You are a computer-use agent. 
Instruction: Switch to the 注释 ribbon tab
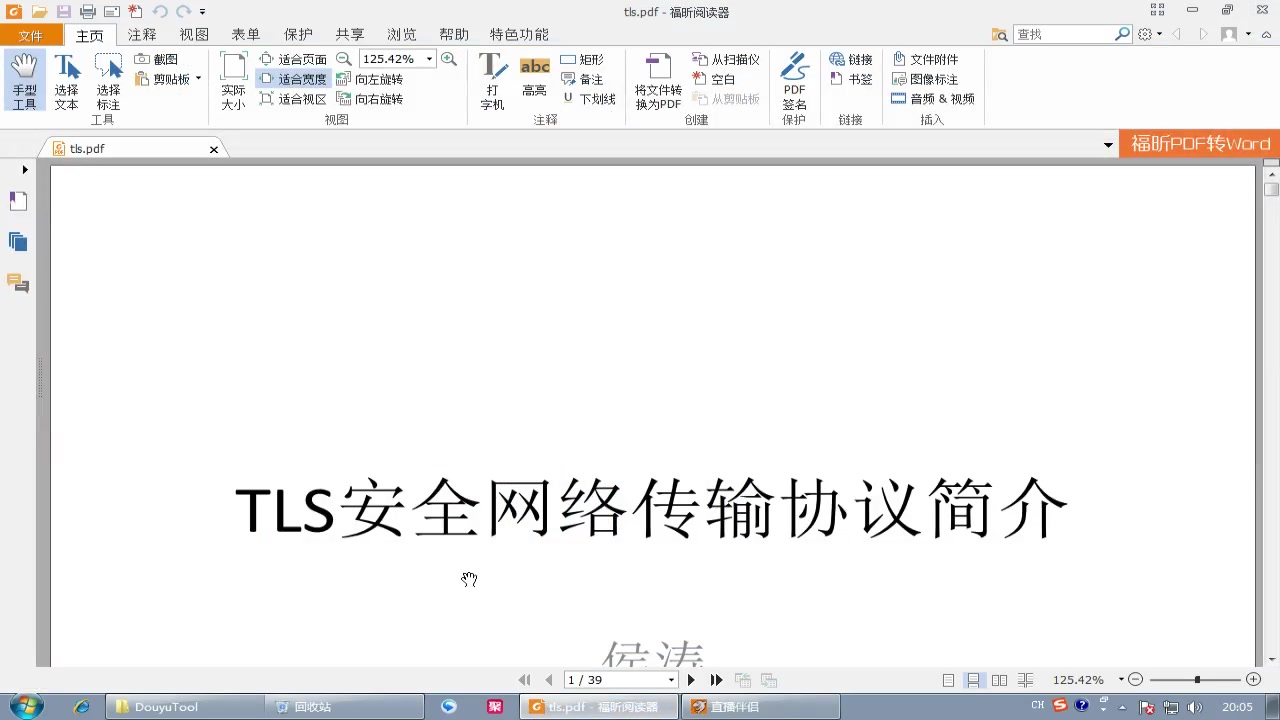[141, 34]
